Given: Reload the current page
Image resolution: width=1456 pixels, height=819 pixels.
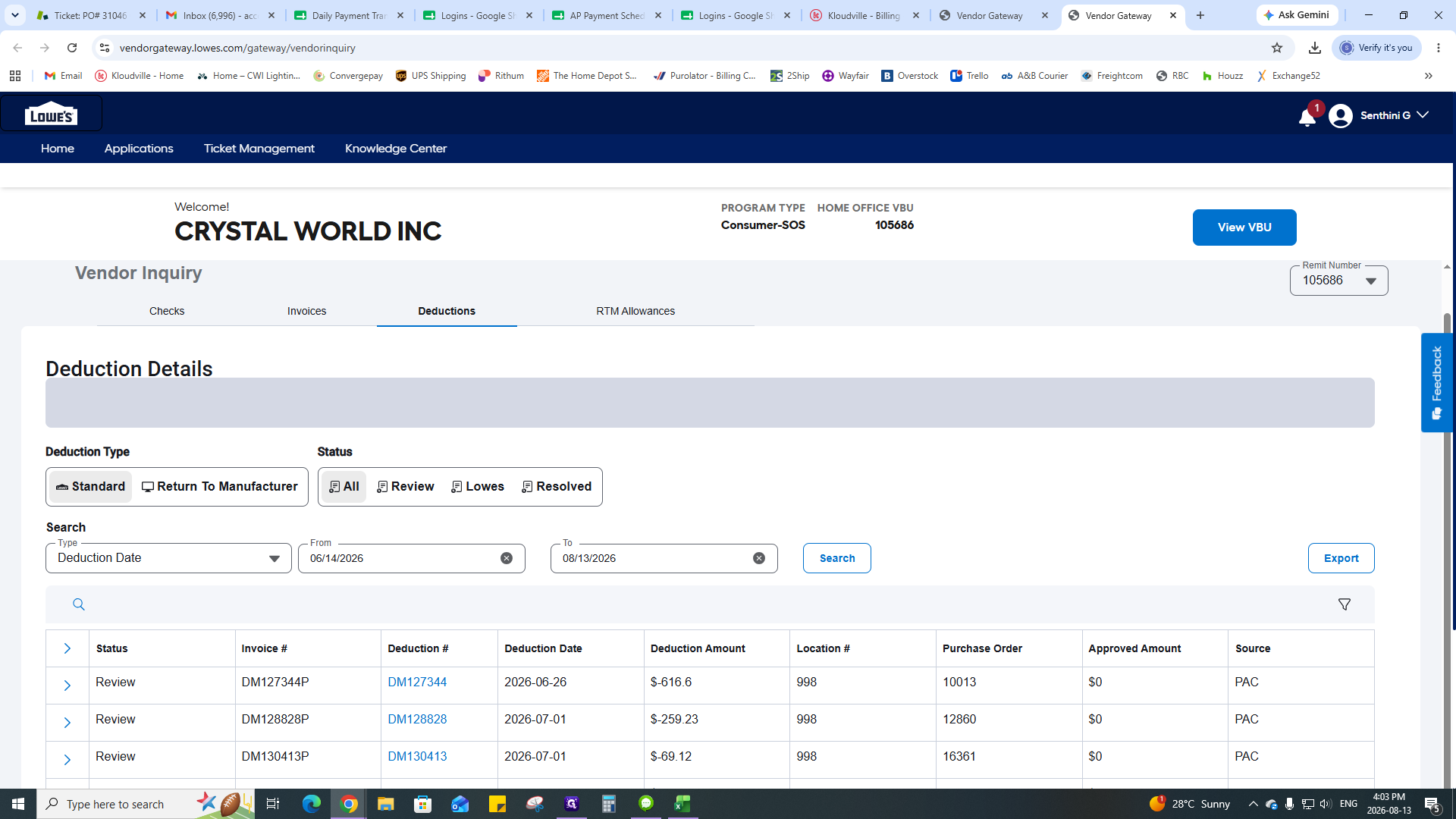Looking at the screenshot, I should [72, 48].
